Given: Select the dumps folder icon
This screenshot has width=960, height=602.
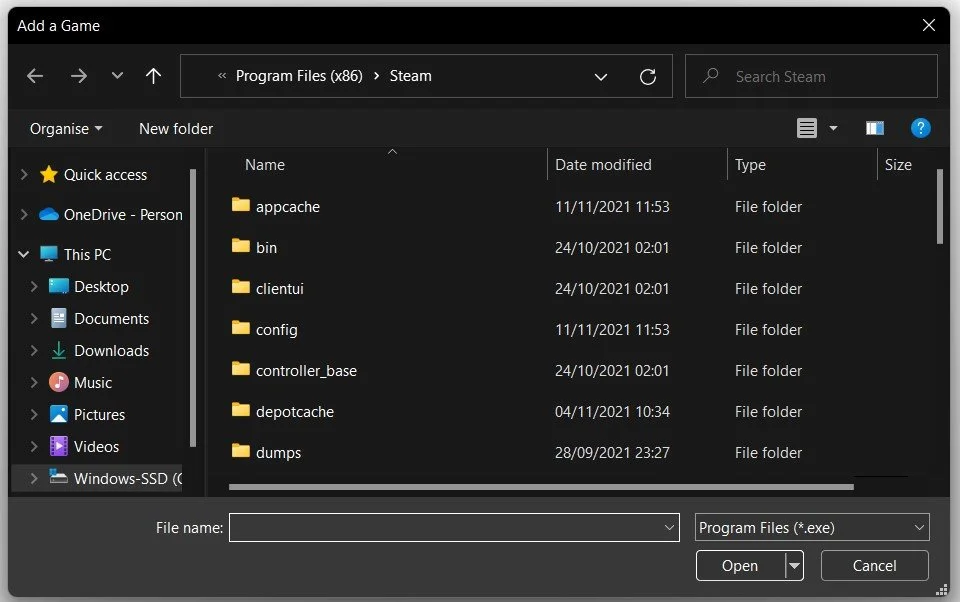Looking at the screenshot, I should click(241, 451).
